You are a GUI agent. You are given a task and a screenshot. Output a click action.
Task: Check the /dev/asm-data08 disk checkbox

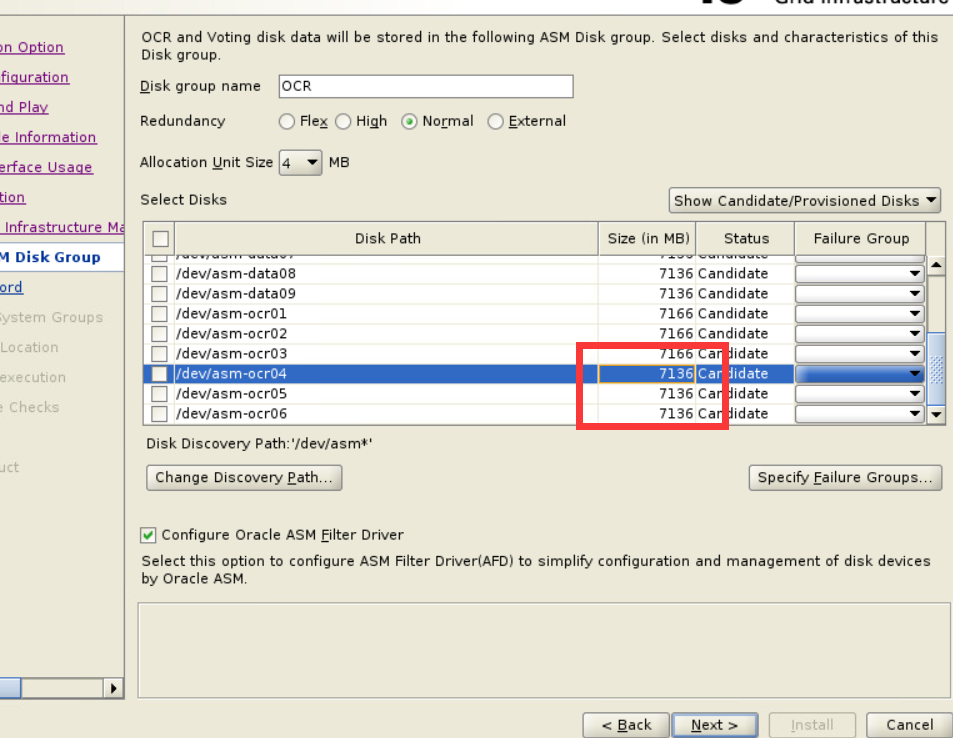(x=158, y=273)
